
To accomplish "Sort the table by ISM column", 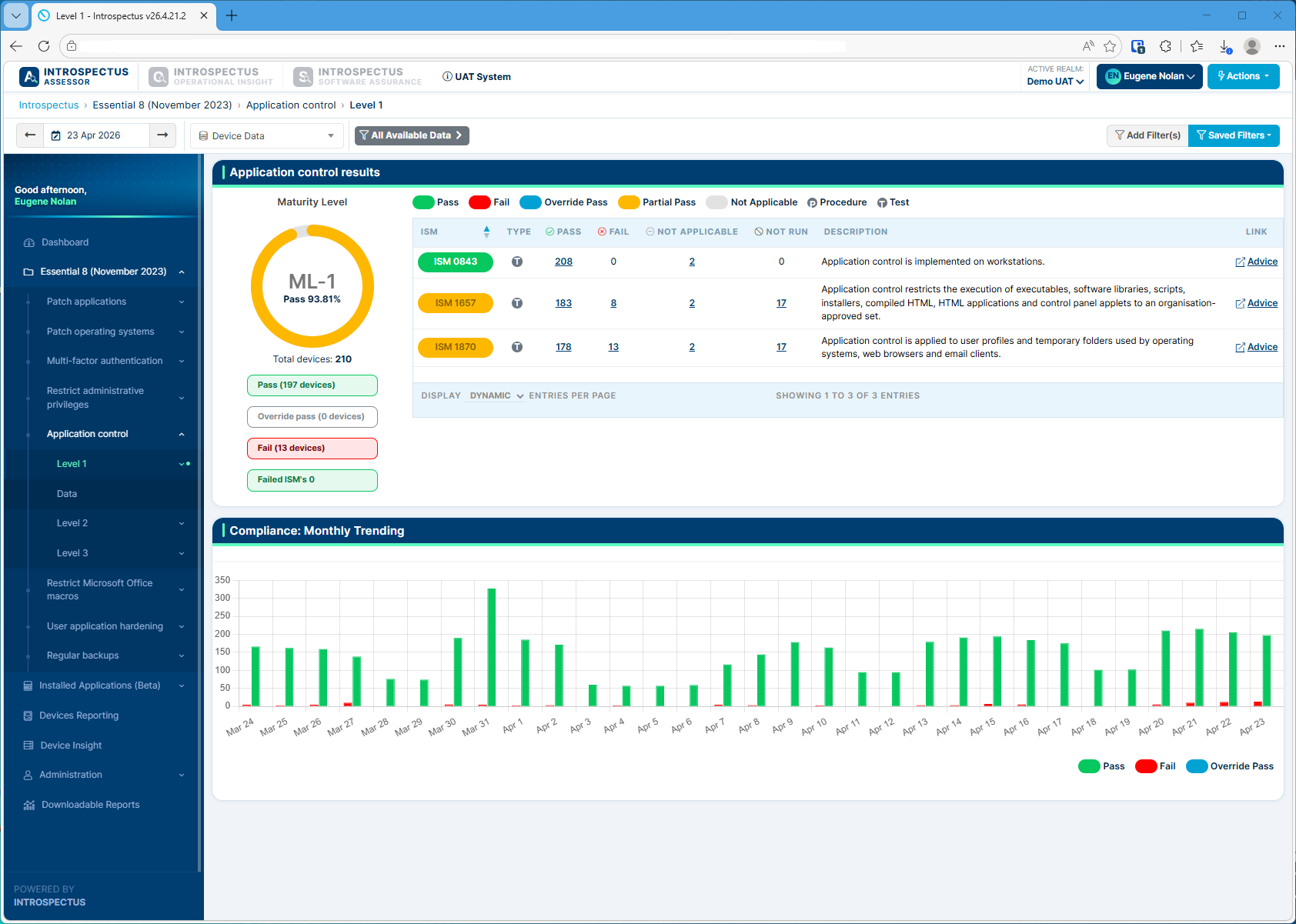I will [x=486, y=232].
